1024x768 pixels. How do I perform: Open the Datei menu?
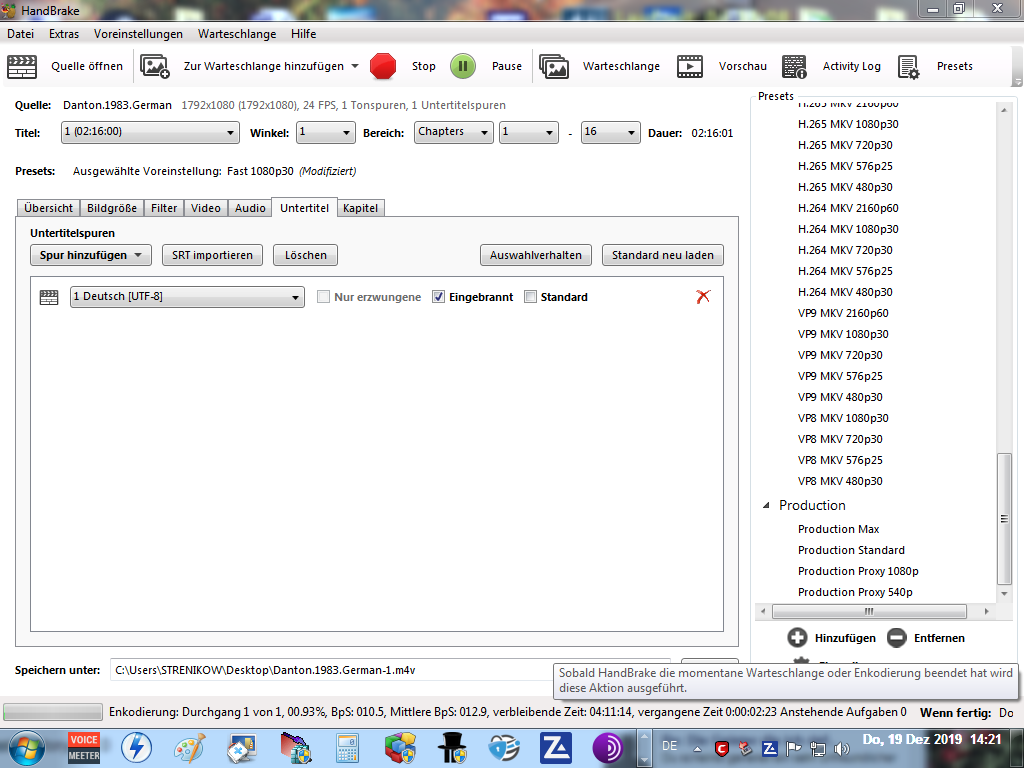coord(20,34)
